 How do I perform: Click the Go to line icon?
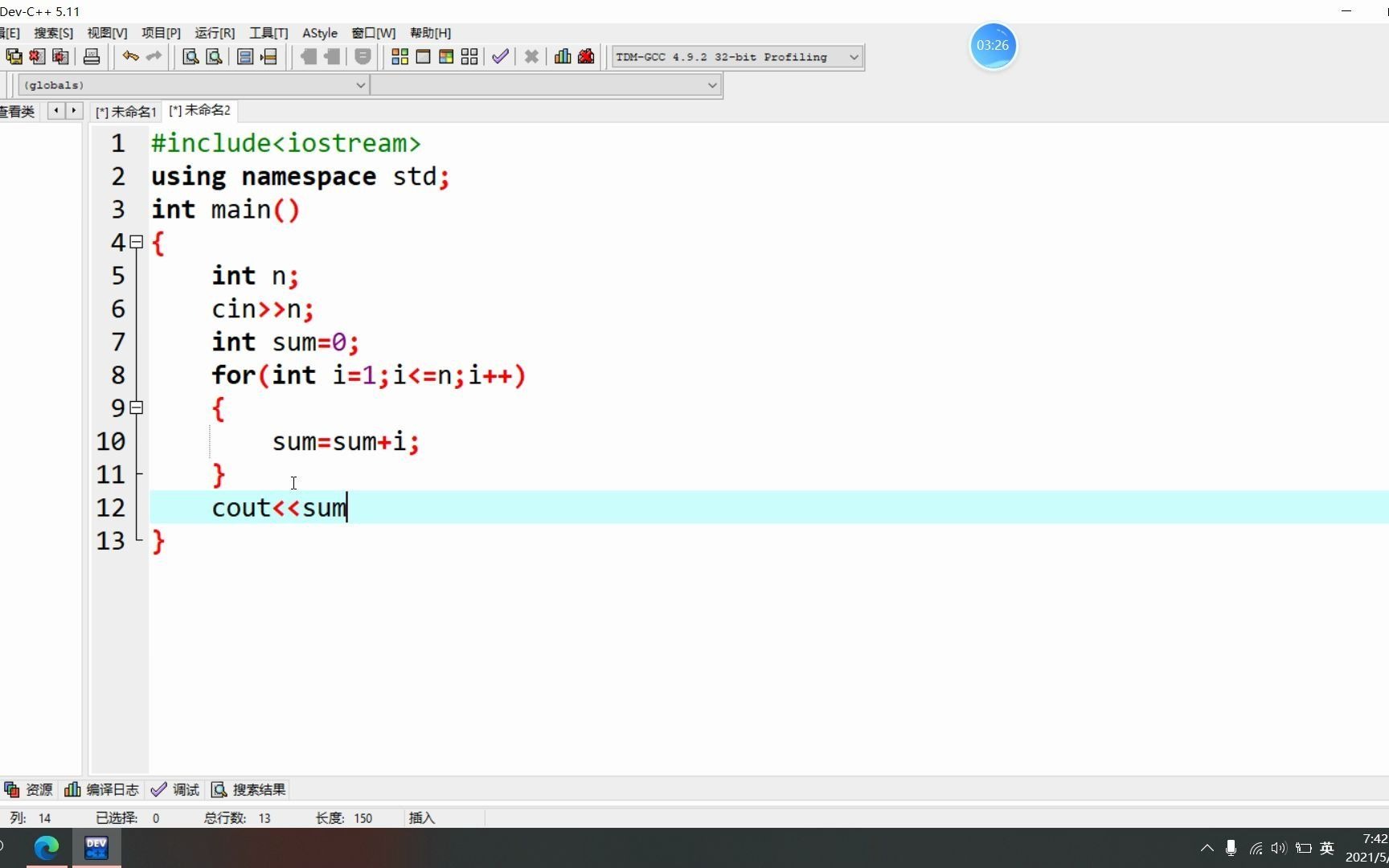click(x=269, y=56)
